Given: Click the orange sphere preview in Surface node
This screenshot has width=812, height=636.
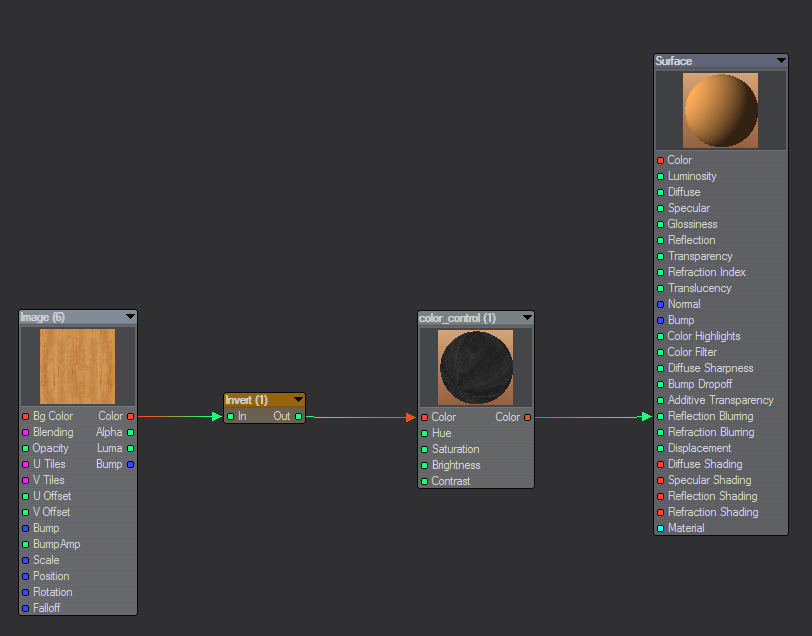Looking at the screenshot, I should pyautogui.click(x=720, y=110).
